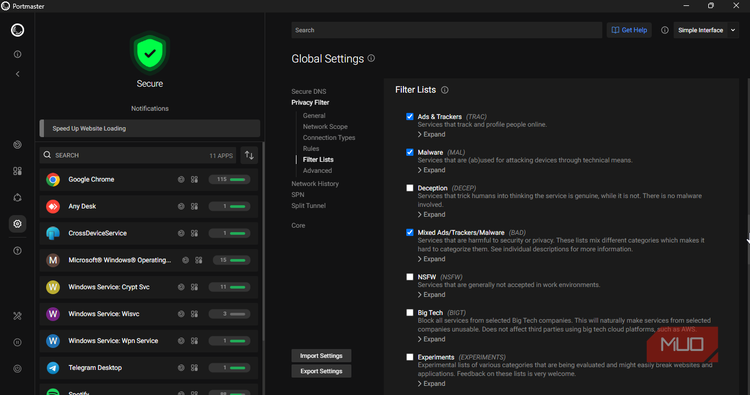Click the Google Chrome app logo

[53, 180]
